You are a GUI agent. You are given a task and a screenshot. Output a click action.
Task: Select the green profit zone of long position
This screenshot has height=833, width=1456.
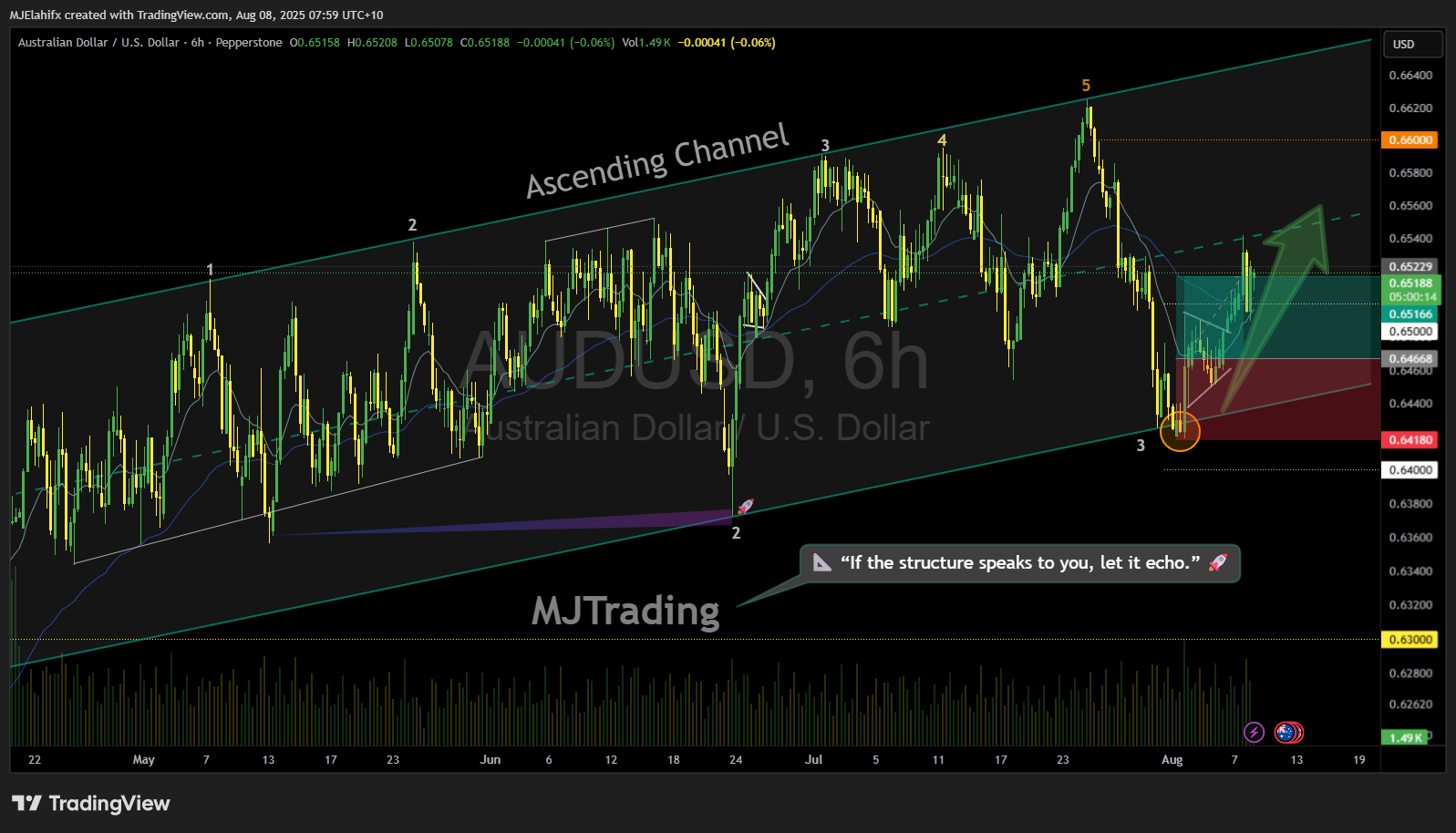pyautogui.click(x=1278, y=317)
